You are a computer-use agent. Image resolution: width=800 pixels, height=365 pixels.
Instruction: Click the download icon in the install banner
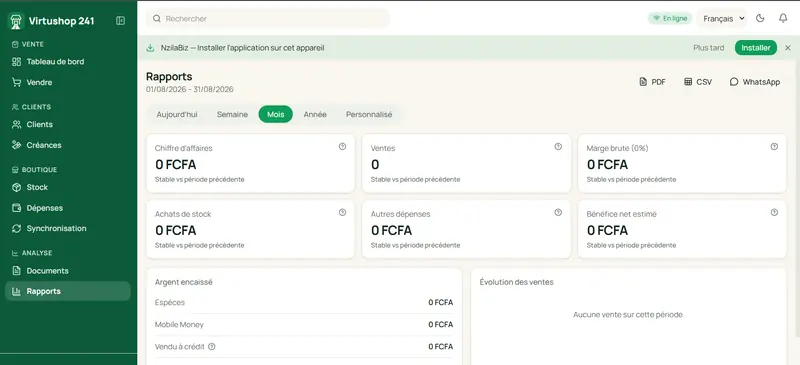151,48
